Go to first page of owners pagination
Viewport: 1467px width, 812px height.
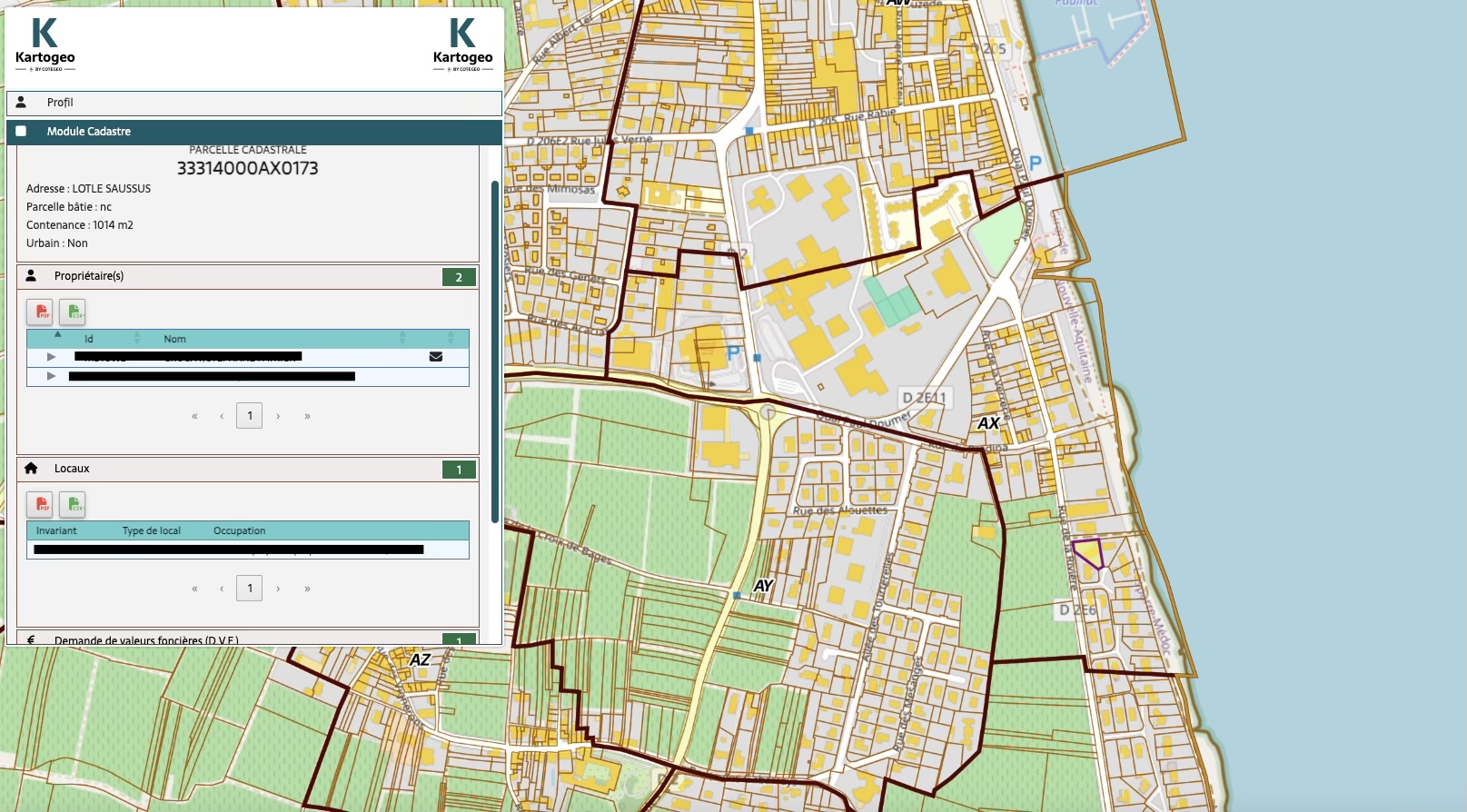(x=194, y=416)
